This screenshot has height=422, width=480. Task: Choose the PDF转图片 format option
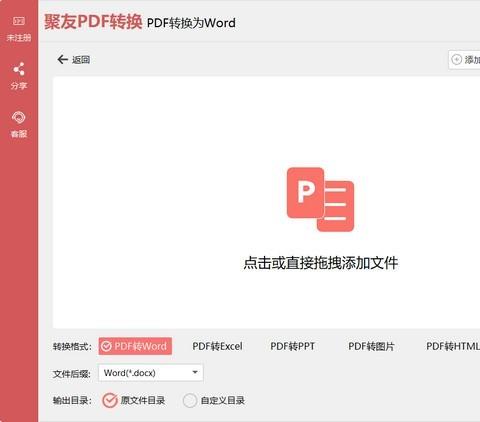tap(371, 346)
